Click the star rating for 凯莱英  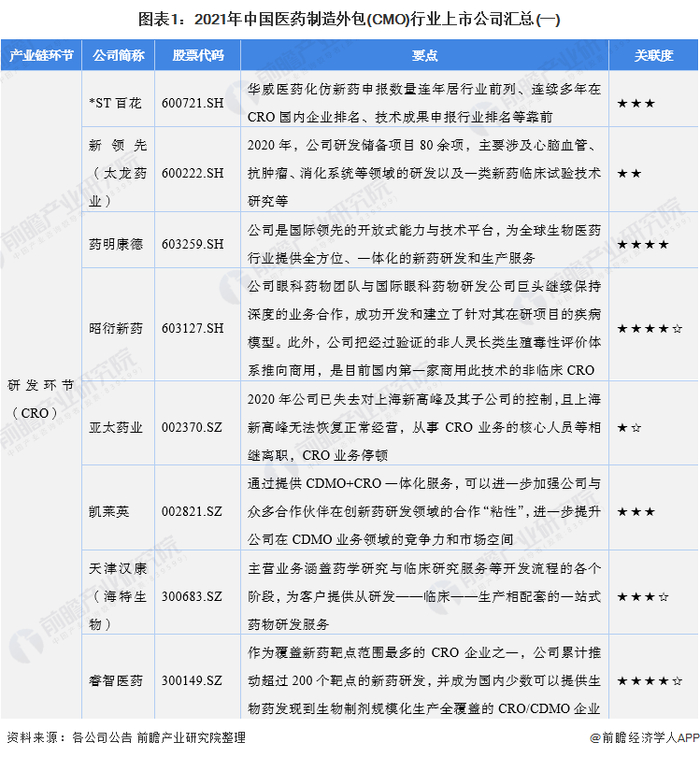point(636,512)
